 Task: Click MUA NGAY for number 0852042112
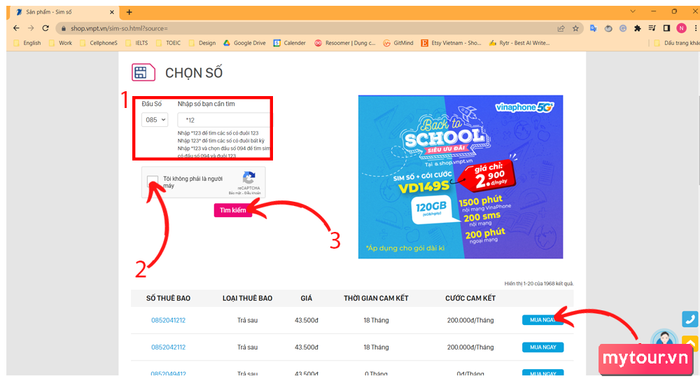(x=543, y=347)
